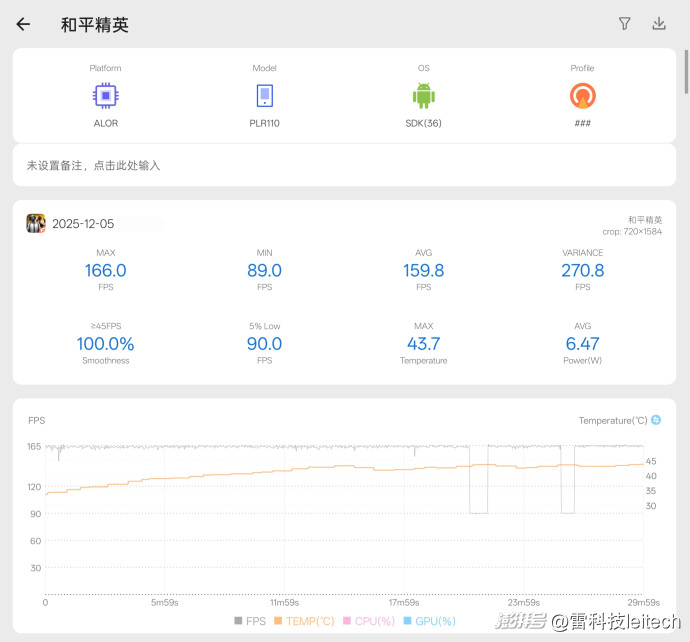Toggle the GPU(%) legend series

[428, 621]
